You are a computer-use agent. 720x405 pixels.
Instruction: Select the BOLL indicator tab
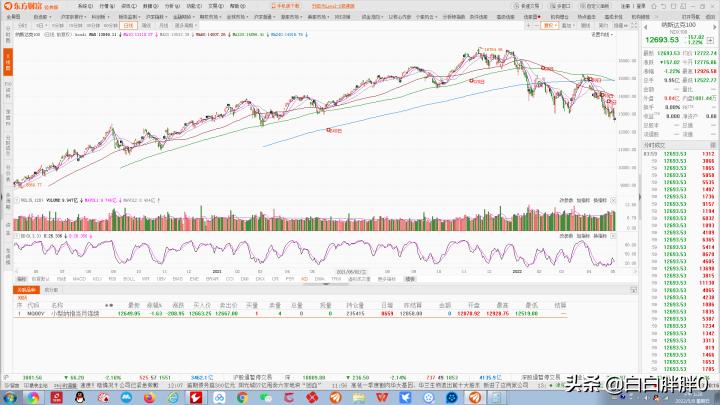pyautogui.click(x=129, y=279)
